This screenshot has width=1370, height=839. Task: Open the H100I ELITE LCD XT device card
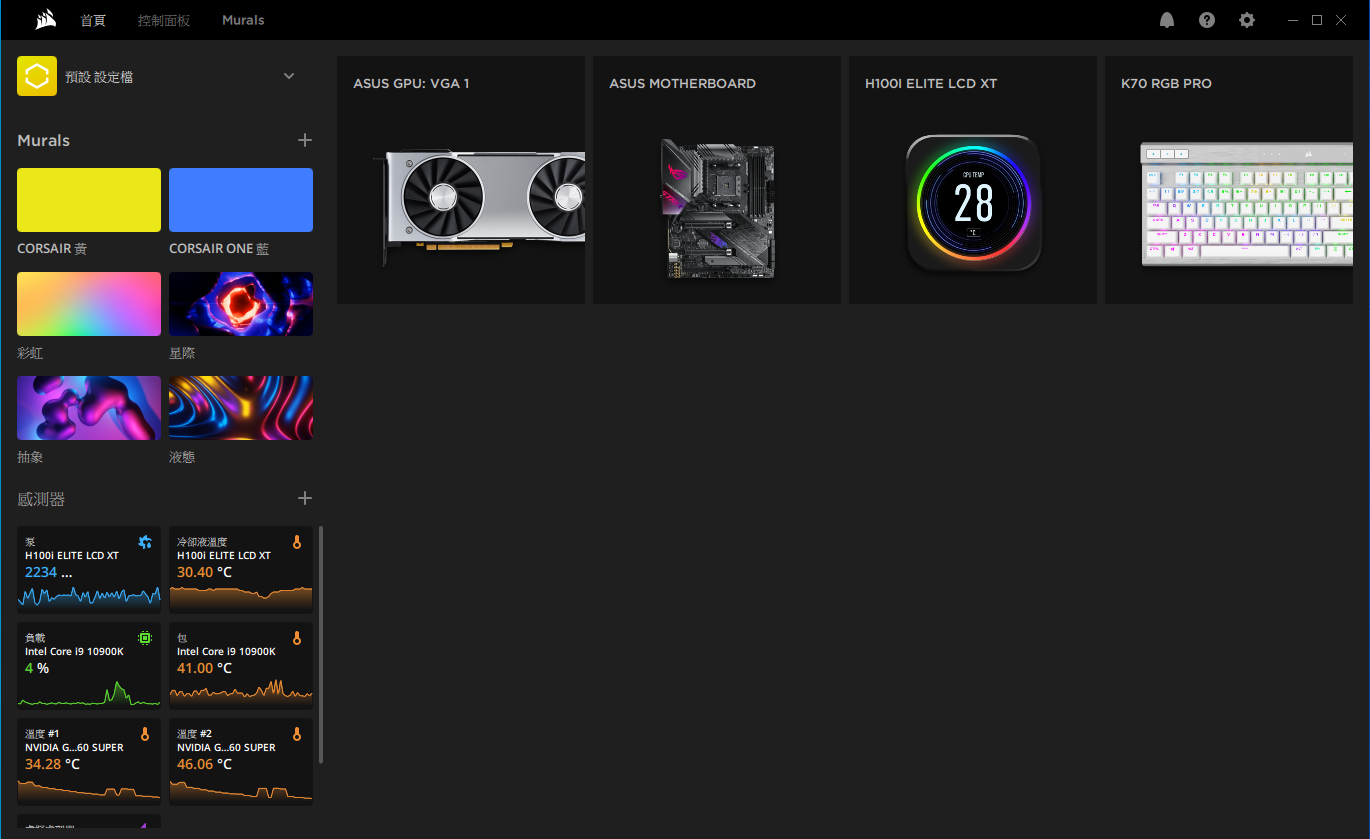pyautogui.click(x=973, y=180)
